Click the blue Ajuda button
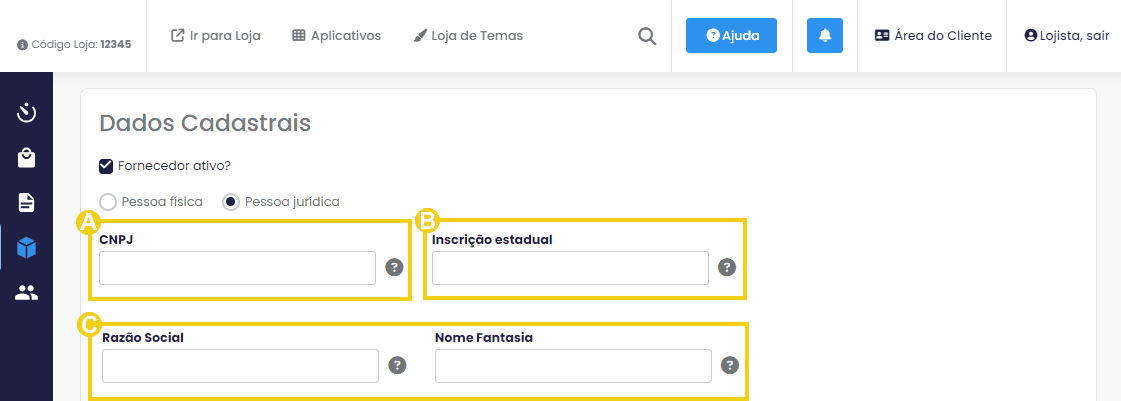The height and width of the screenshot is (401, 1121). [731, 36]
